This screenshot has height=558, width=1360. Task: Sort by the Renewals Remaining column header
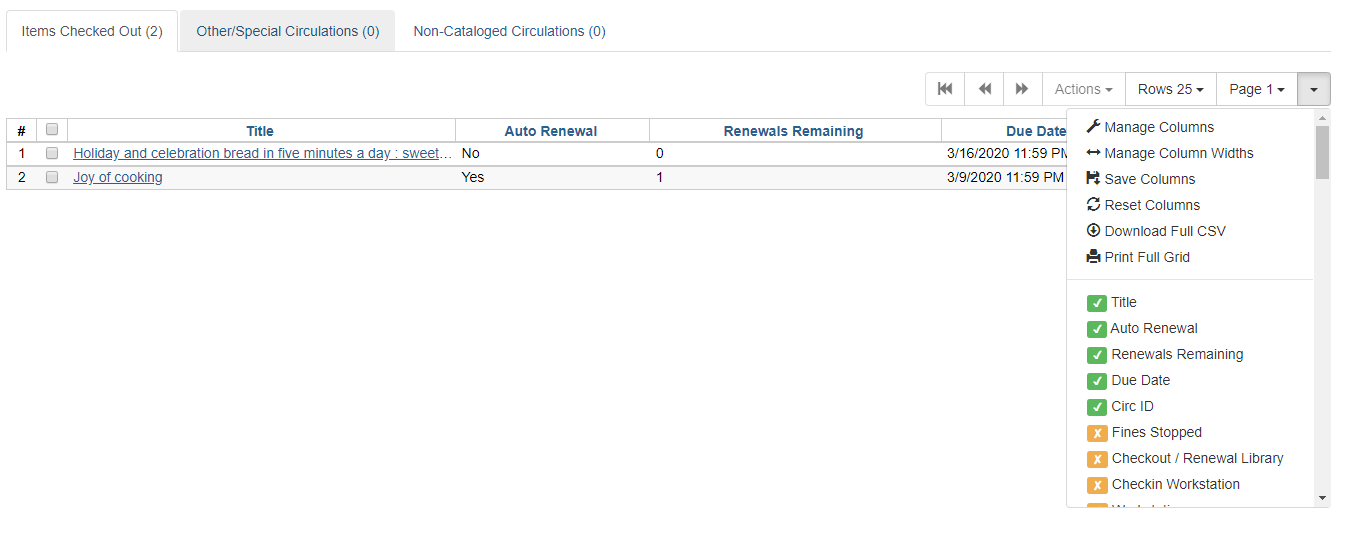[x=793, y=131]
